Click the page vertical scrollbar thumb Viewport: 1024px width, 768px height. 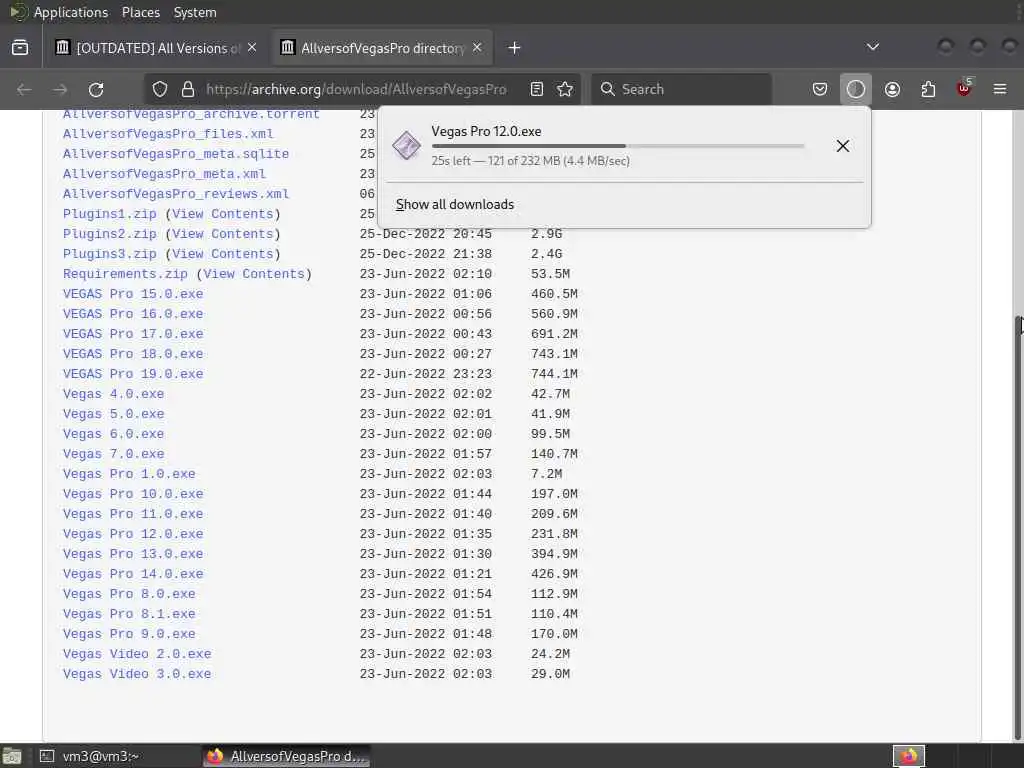click(x=1019, y=529)
